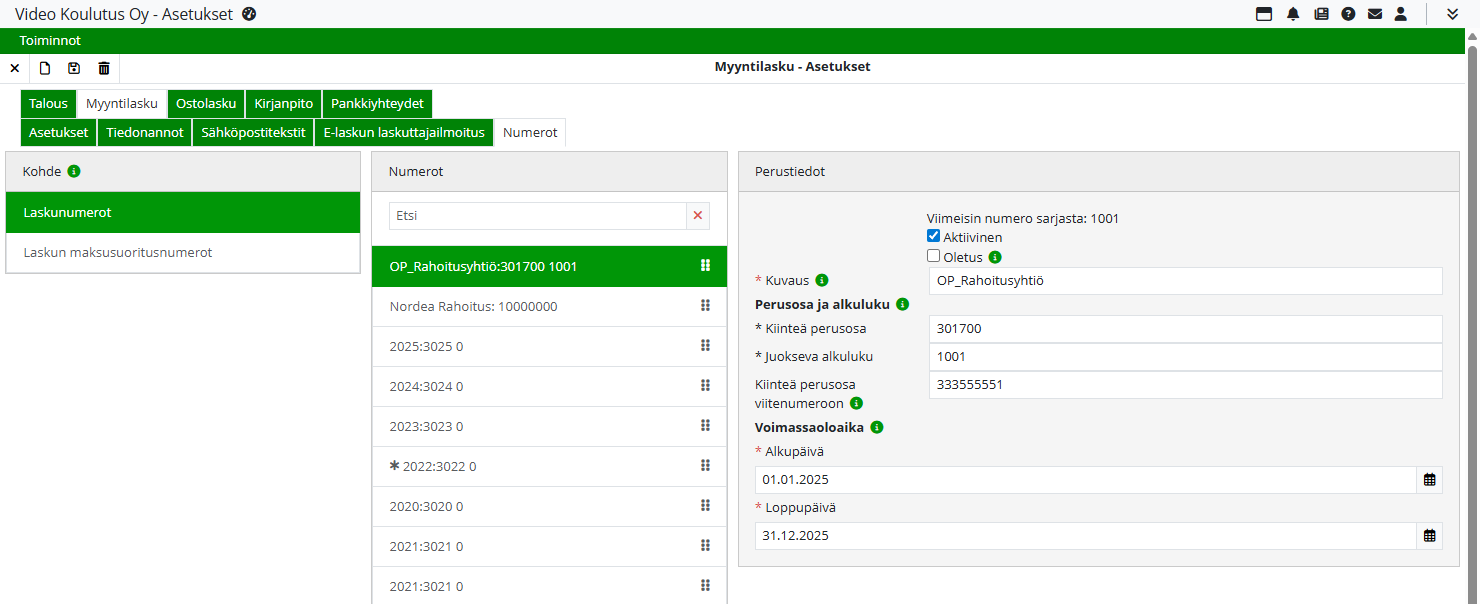Uncheck the Aktiivinen checkbox
The width and height of the screenshot is (1480, 604).
(x=934, y=237)
